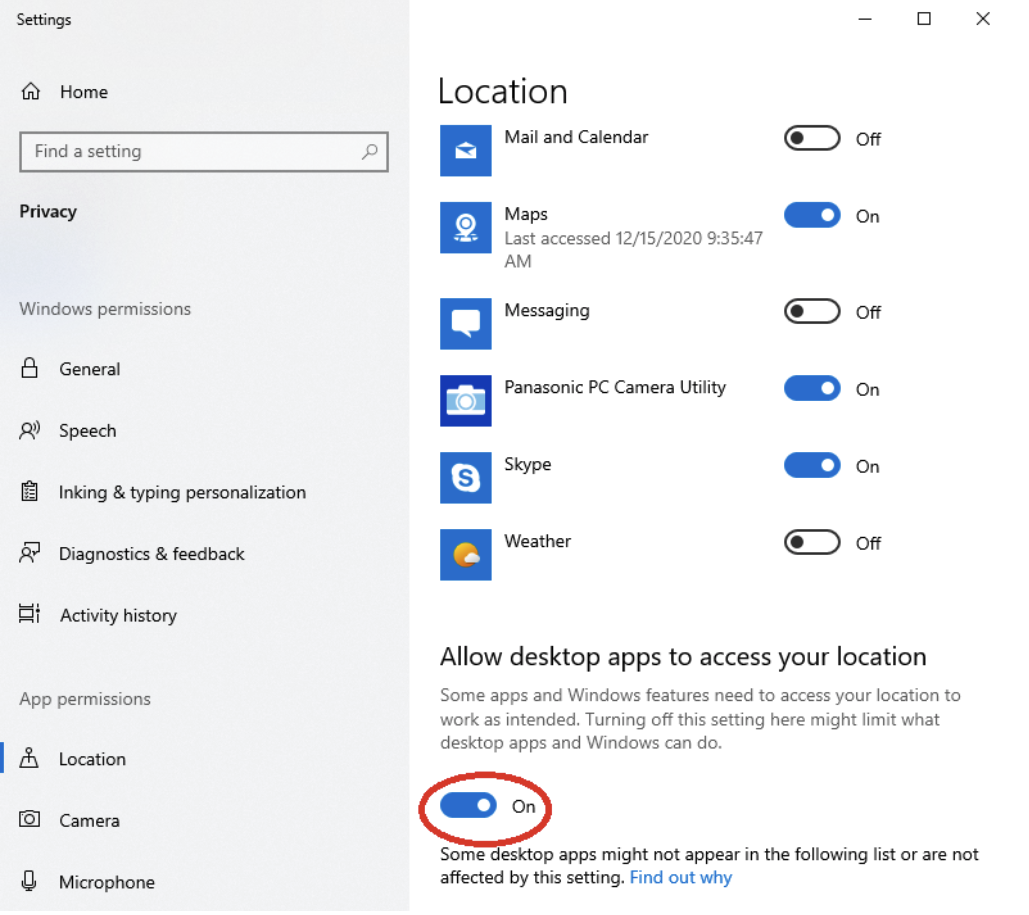Turn off Skype location access
The image size is (1029, 915).
(811, 465)
